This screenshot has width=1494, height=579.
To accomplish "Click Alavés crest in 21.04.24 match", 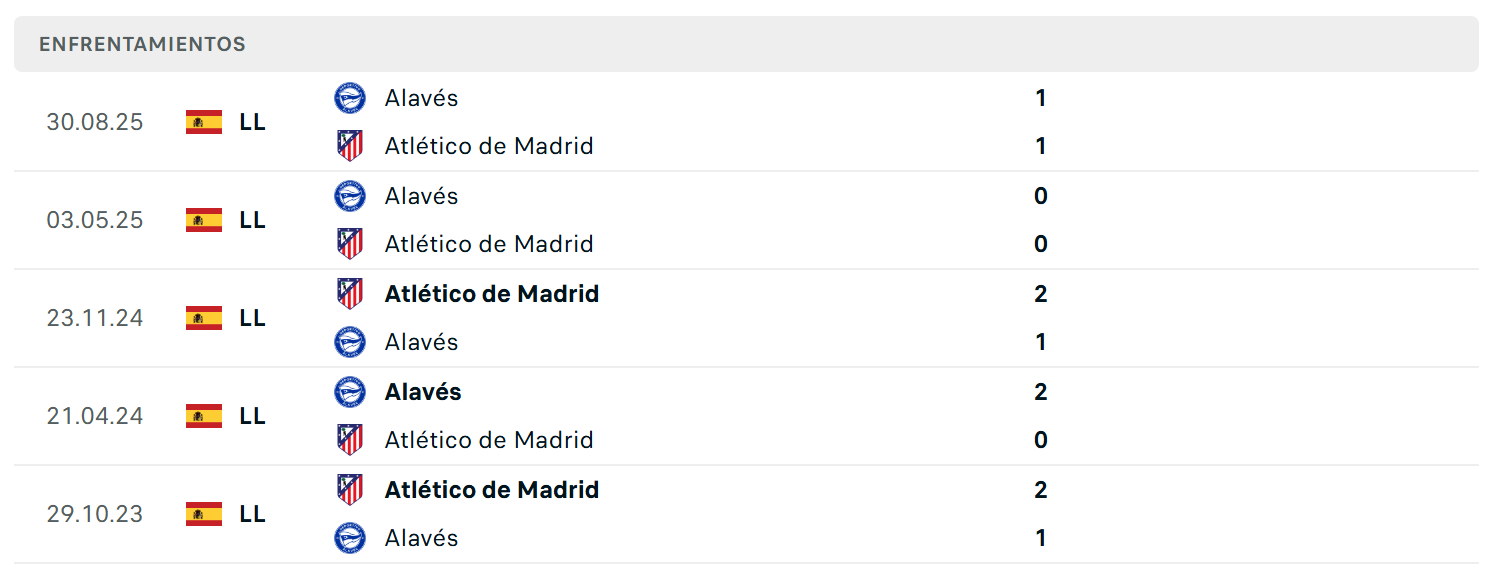I will pyautogui.click(x=350, y=392).
